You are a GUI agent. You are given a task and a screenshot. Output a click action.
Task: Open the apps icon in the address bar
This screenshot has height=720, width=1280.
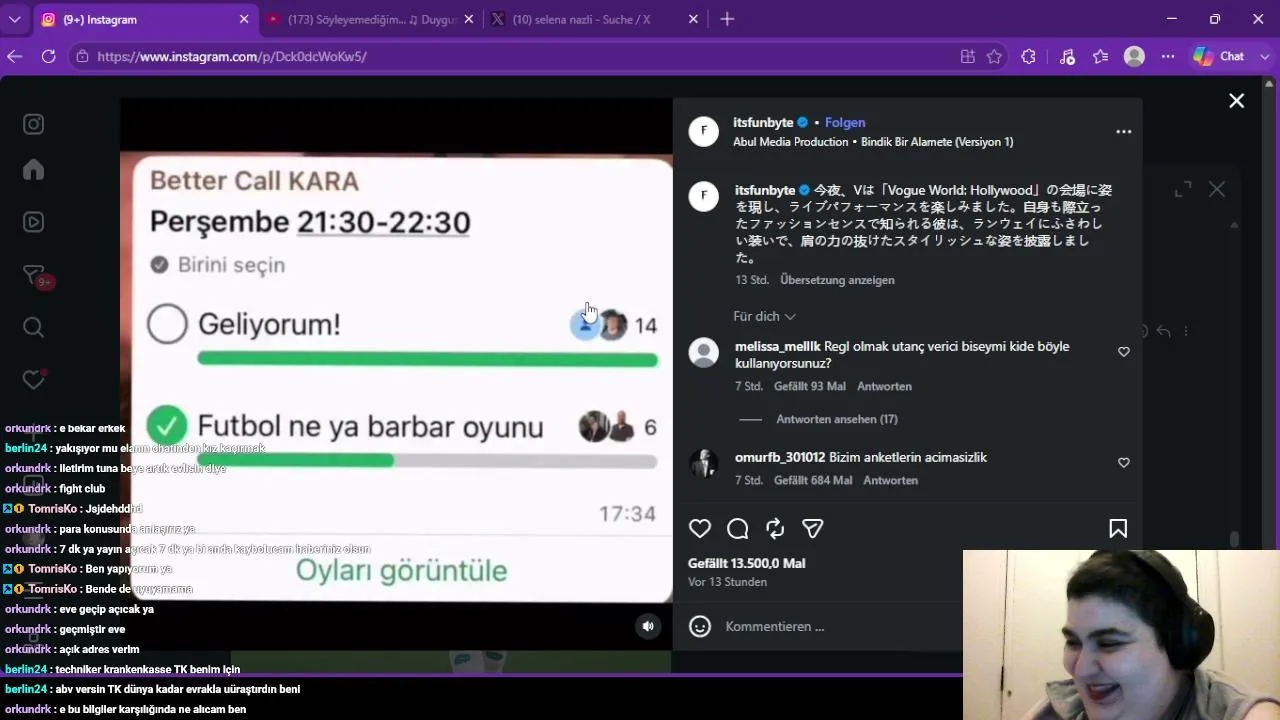967,57
